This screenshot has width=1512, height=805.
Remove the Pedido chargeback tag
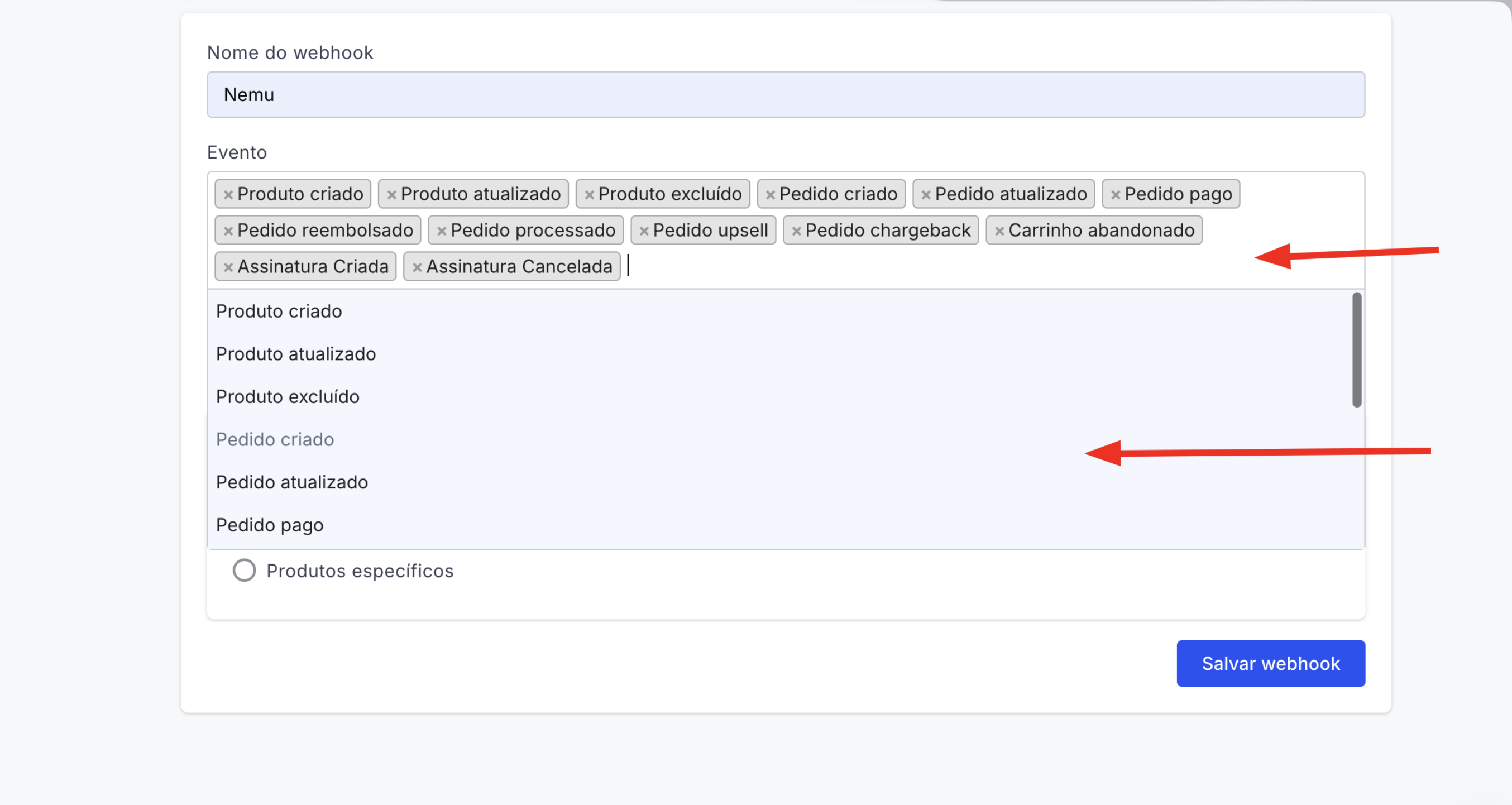pos(796,231)
